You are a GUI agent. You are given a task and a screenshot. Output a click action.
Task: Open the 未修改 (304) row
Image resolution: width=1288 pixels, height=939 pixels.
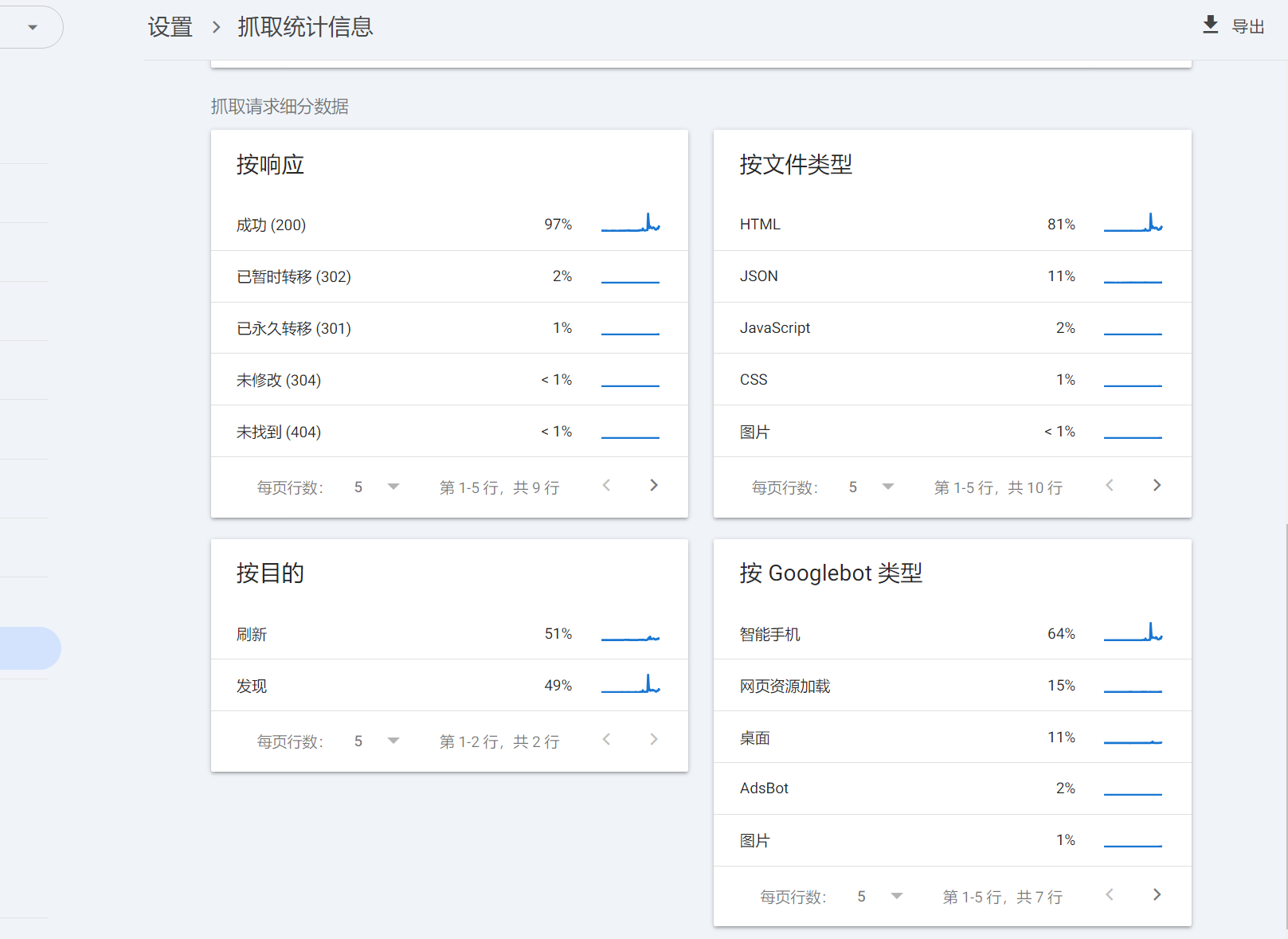coord(449,380)
